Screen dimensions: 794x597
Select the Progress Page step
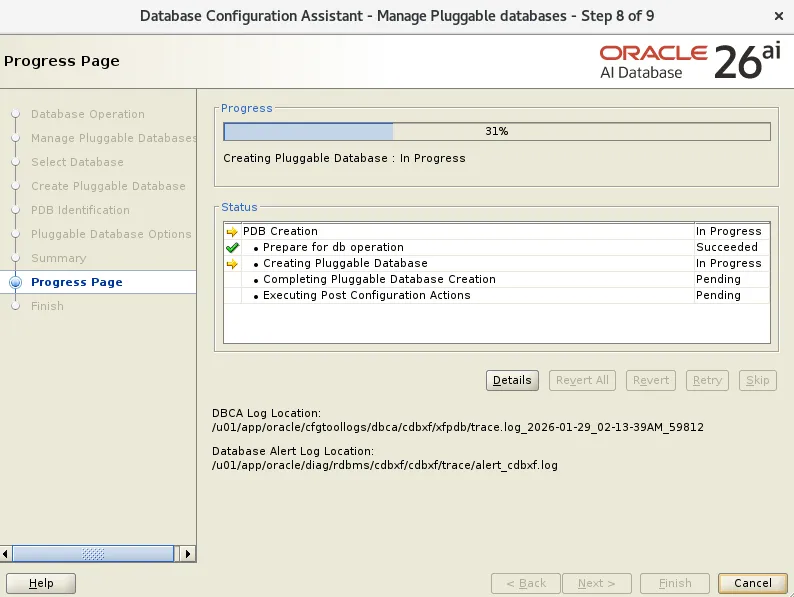tap(76, 282)
